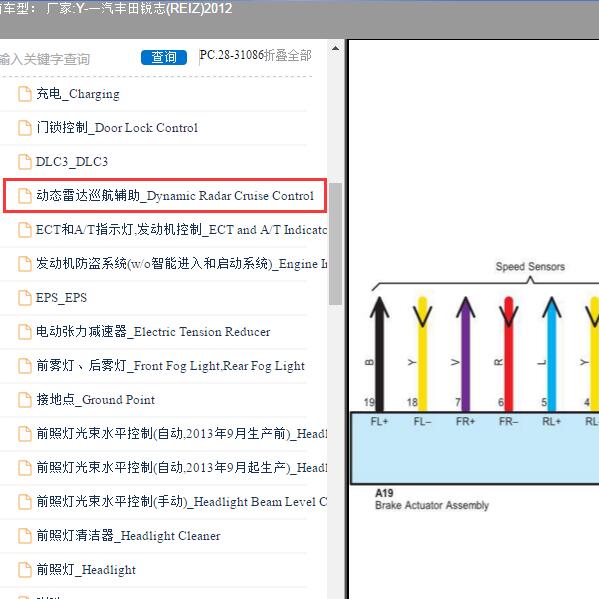Click file icon beside Ground Point
This screenshot has height=599, width=599.
(25, 400)
